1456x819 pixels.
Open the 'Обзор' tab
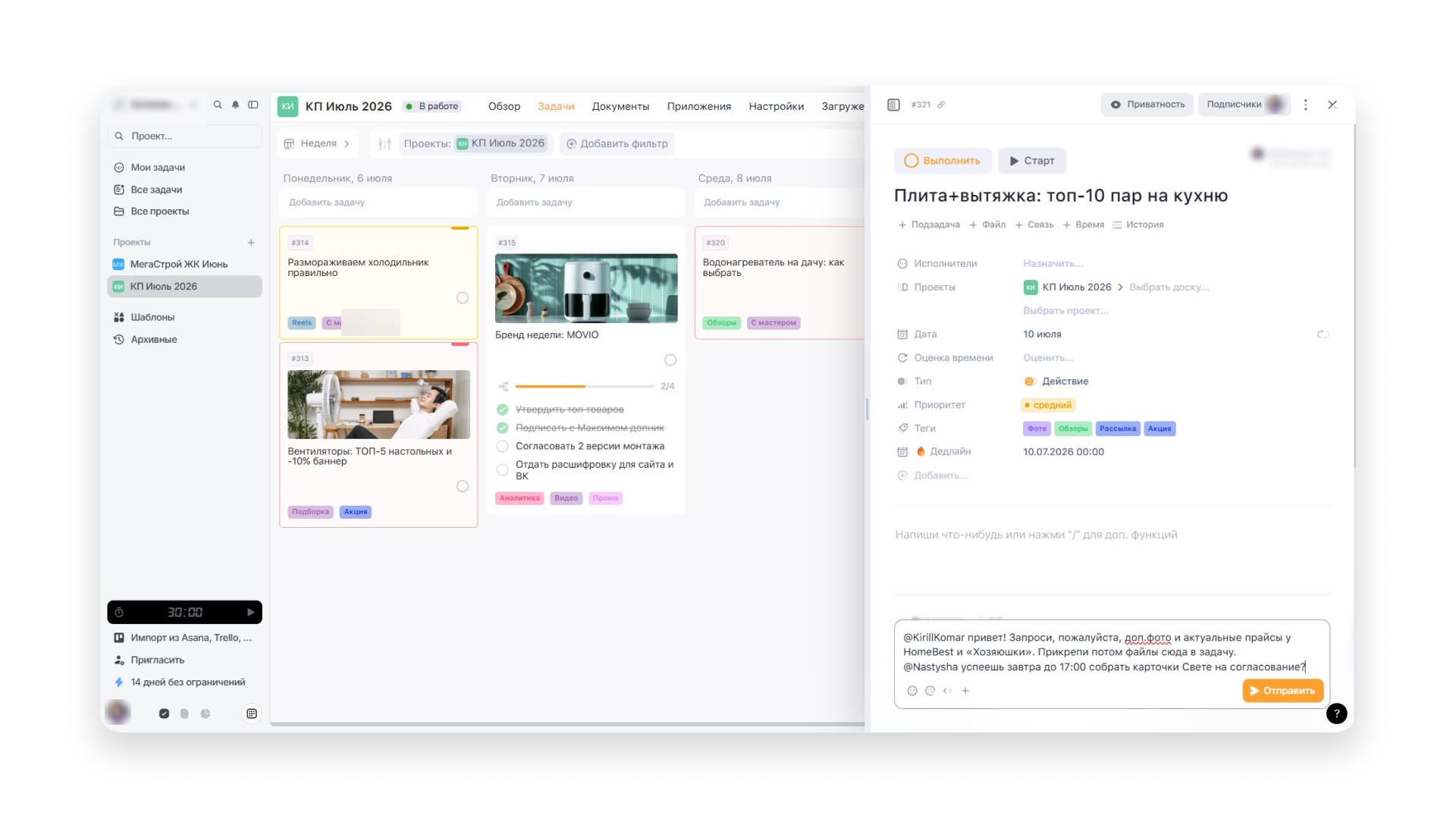pos(504,106)
